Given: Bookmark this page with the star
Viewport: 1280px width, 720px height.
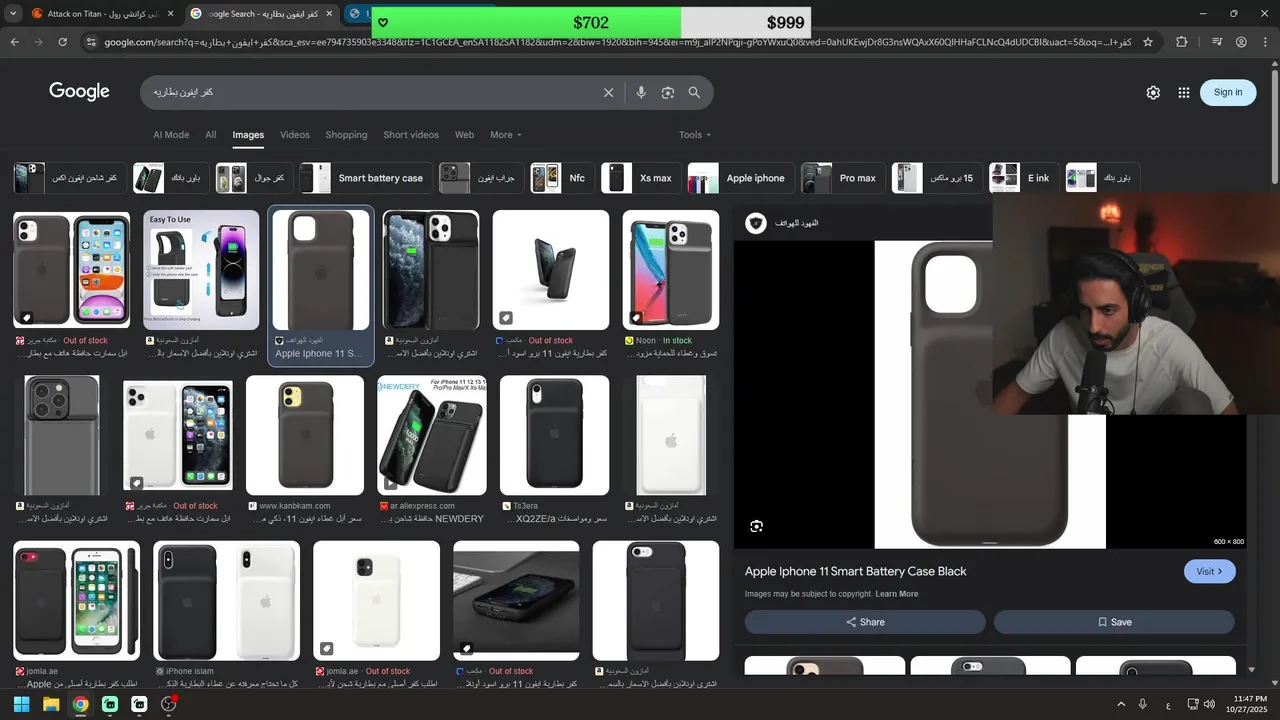Looking at the screenshot, I should (1148, 42).
